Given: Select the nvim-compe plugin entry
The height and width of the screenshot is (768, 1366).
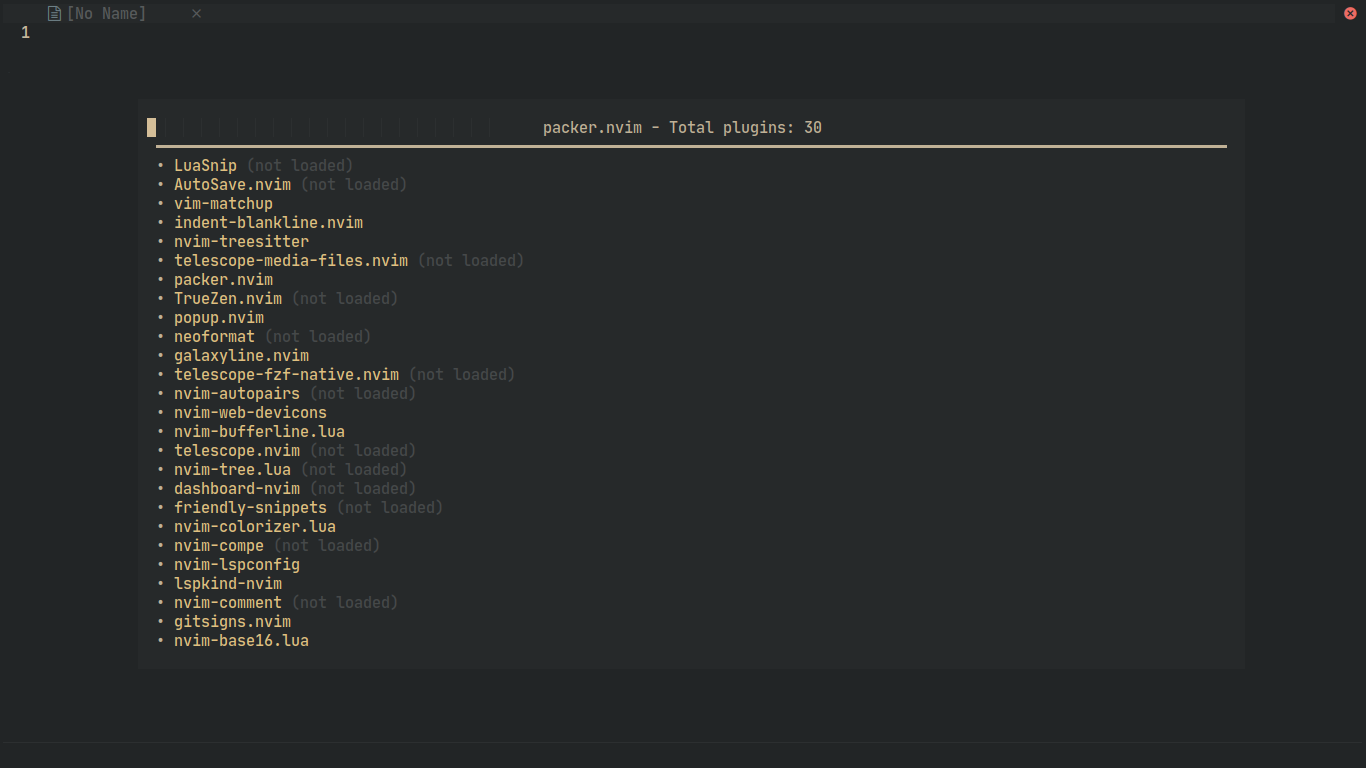Looking at the screenshot, I should tap(219, 545).
